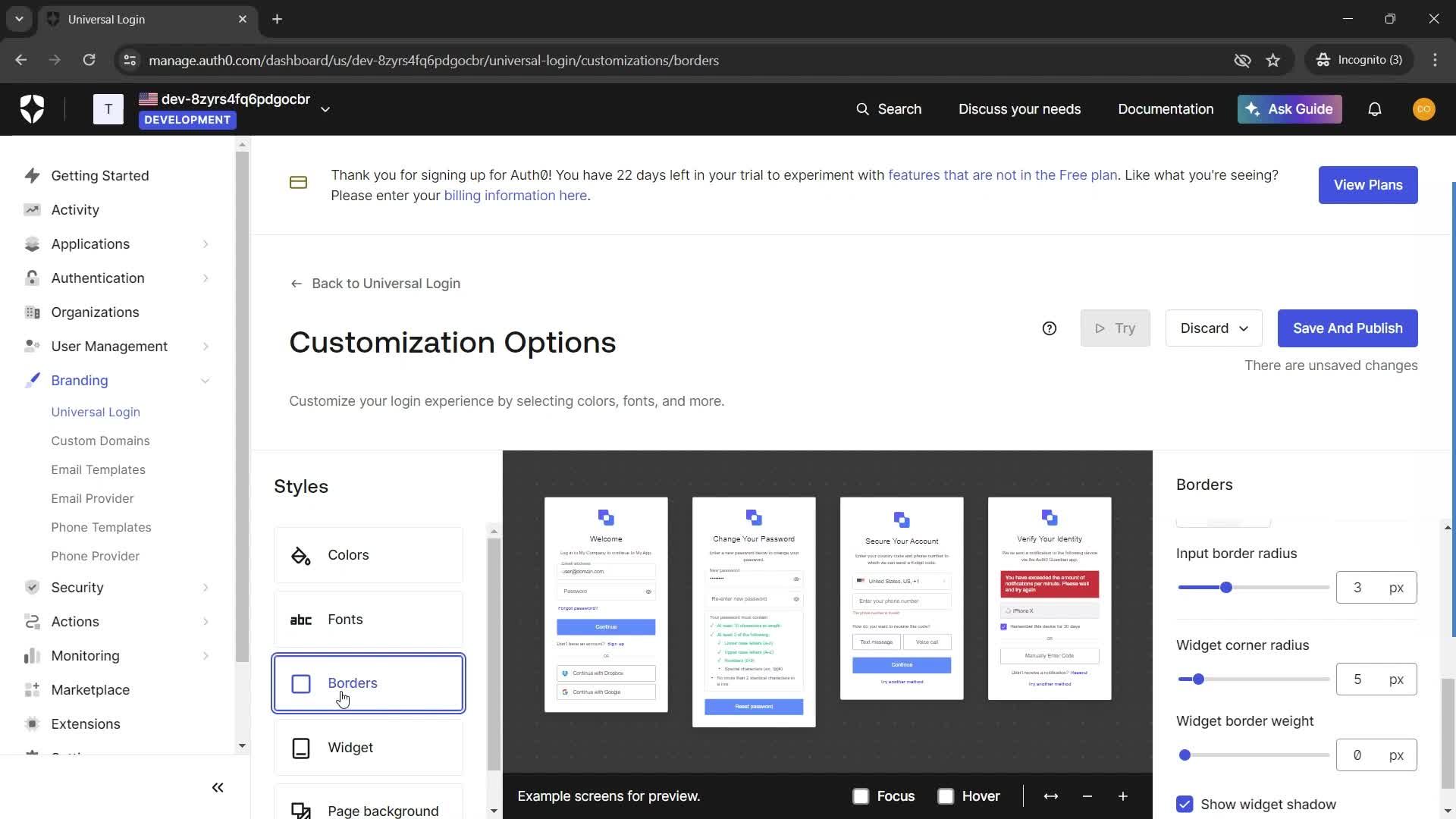Image resolution: width=1456 pixels, height=819 pixels.
Task: Open Custom Domains in sidebar
Action: click(100, 441)
